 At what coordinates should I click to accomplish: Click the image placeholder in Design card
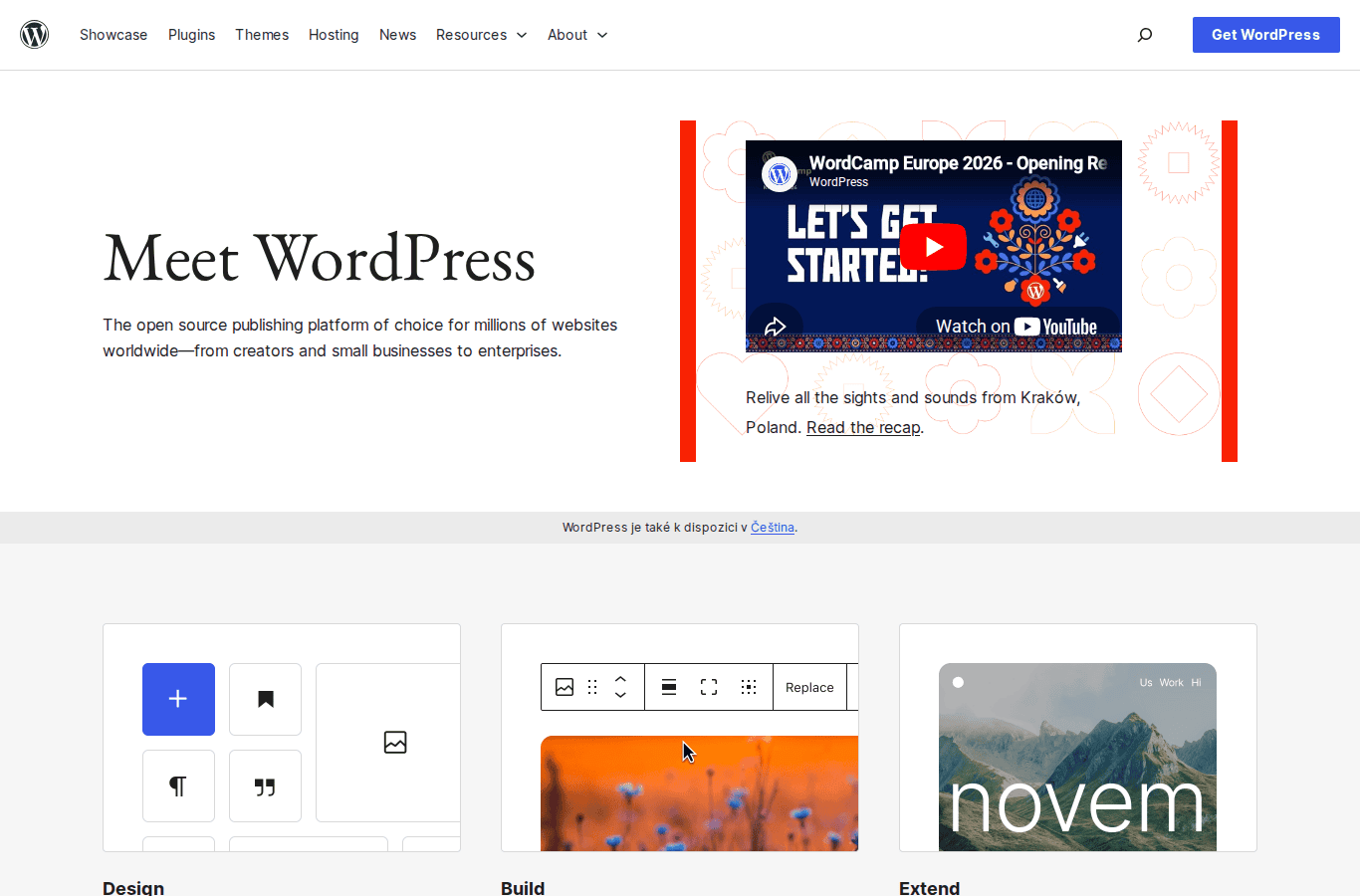(x=395, y=742)
